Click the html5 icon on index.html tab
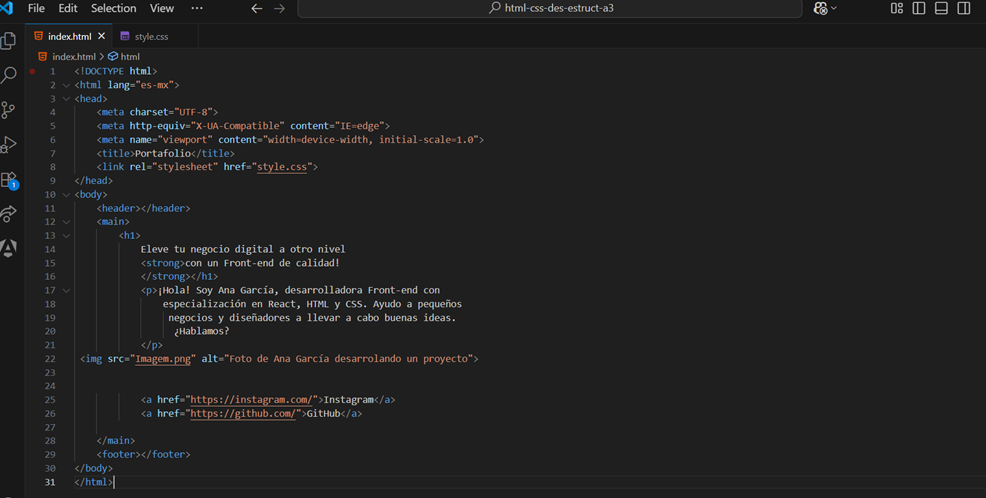The width and height of the screenshot is (986, 498). click(x=38, y=36)
